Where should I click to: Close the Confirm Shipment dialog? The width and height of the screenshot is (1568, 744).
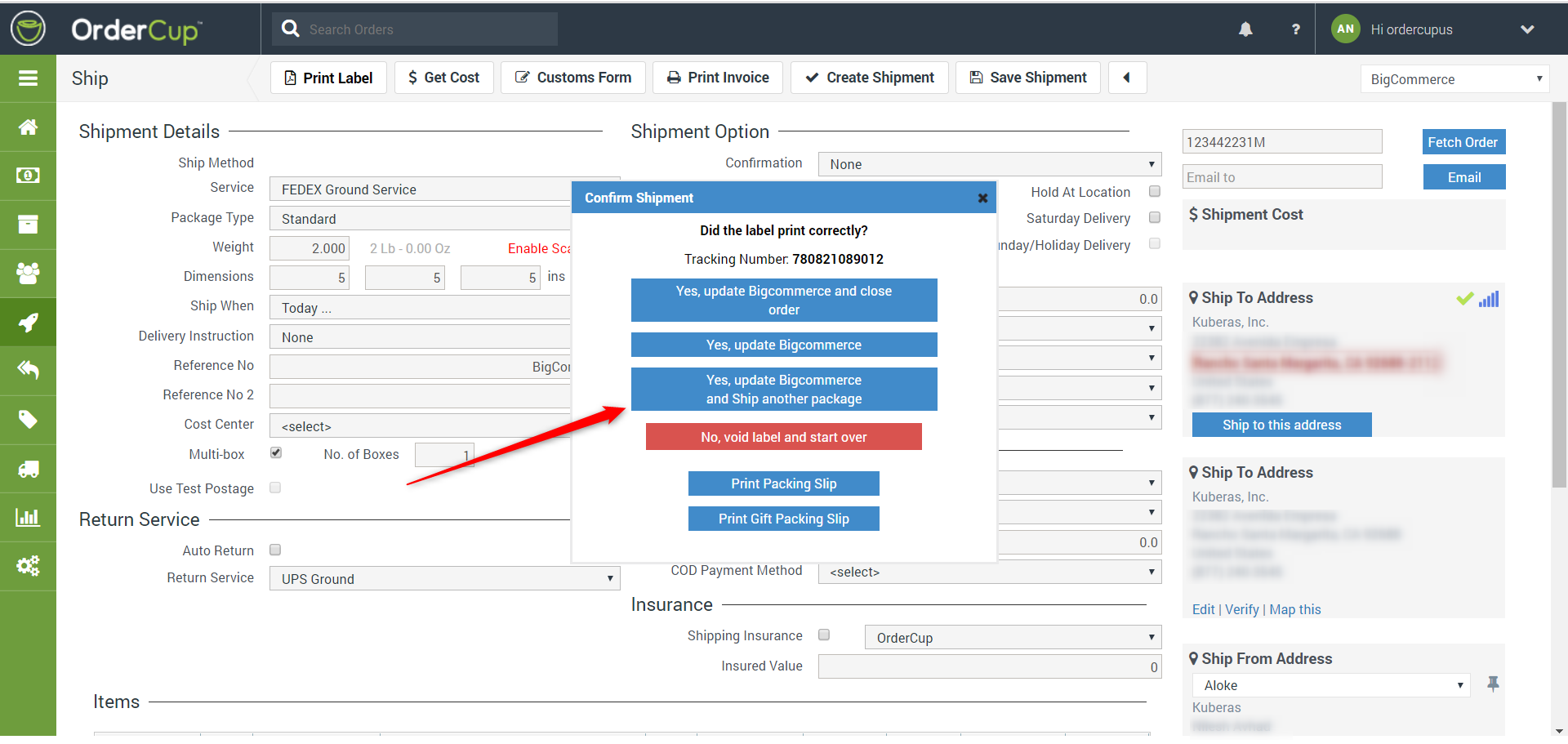(982, 198)
